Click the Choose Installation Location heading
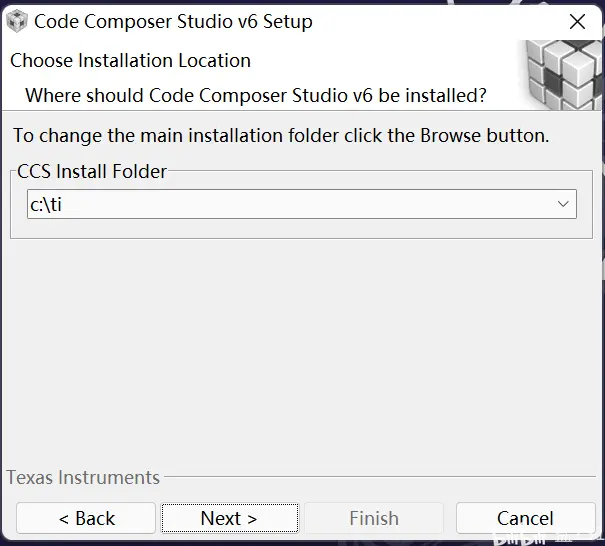605x546 pixels. (x=130, y=61)
